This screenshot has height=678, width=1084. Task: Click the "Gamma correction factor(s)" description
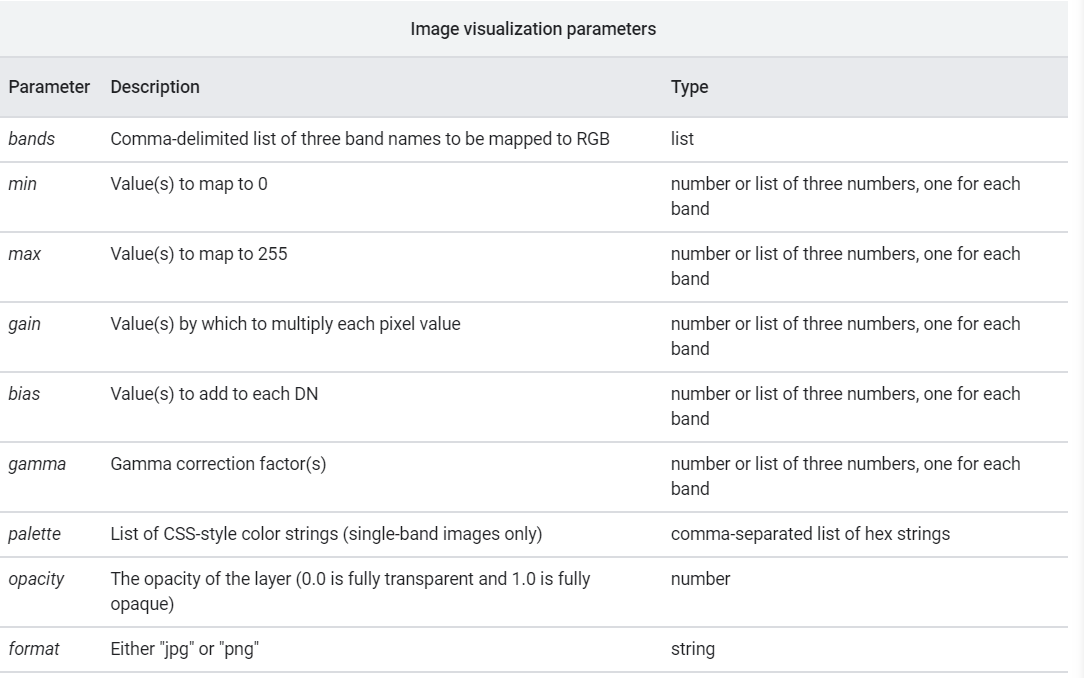click(x=219, y=464)
